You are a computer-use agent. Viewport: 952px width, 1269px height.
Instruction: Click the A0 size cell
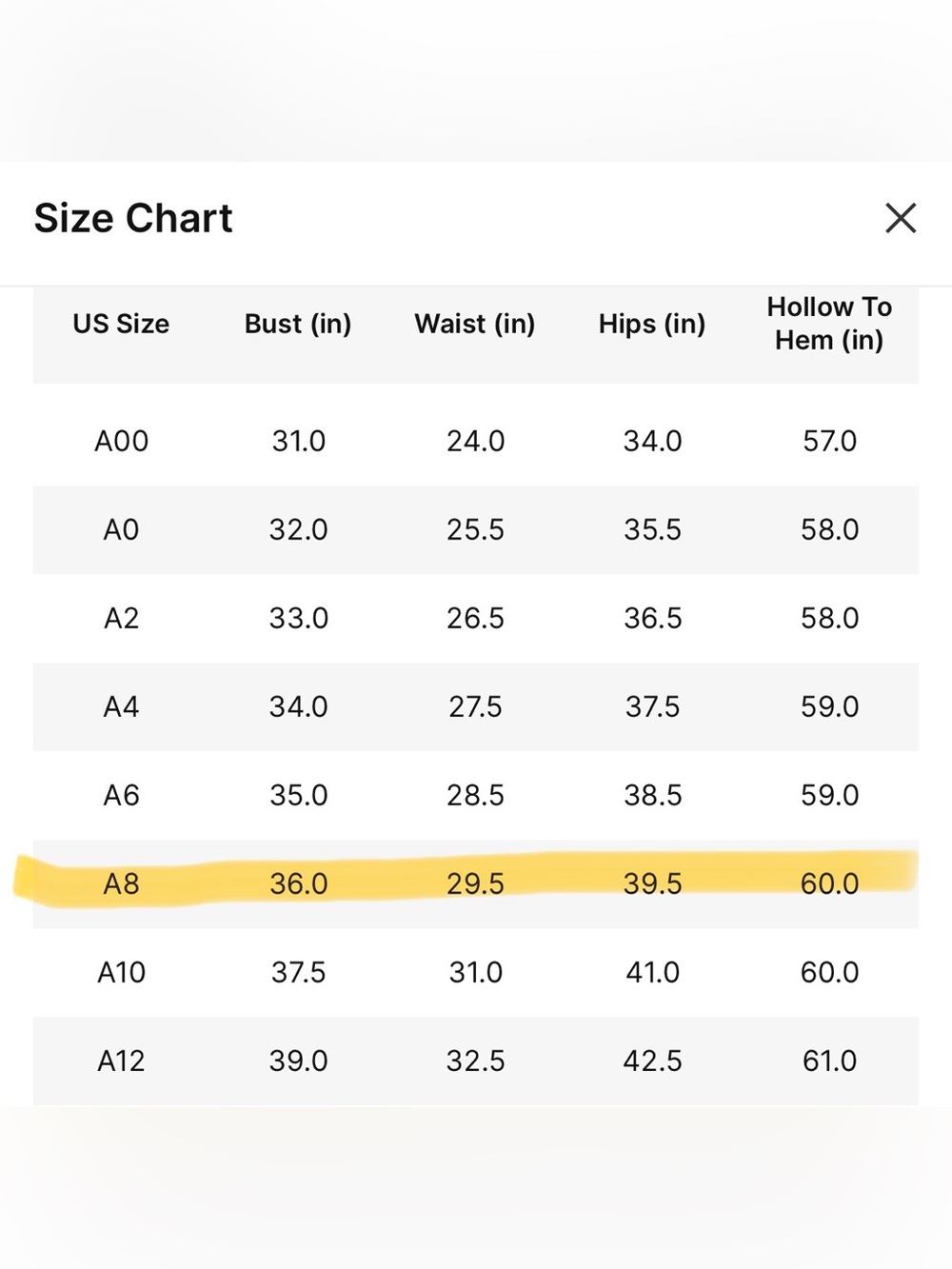coord(121,529)
